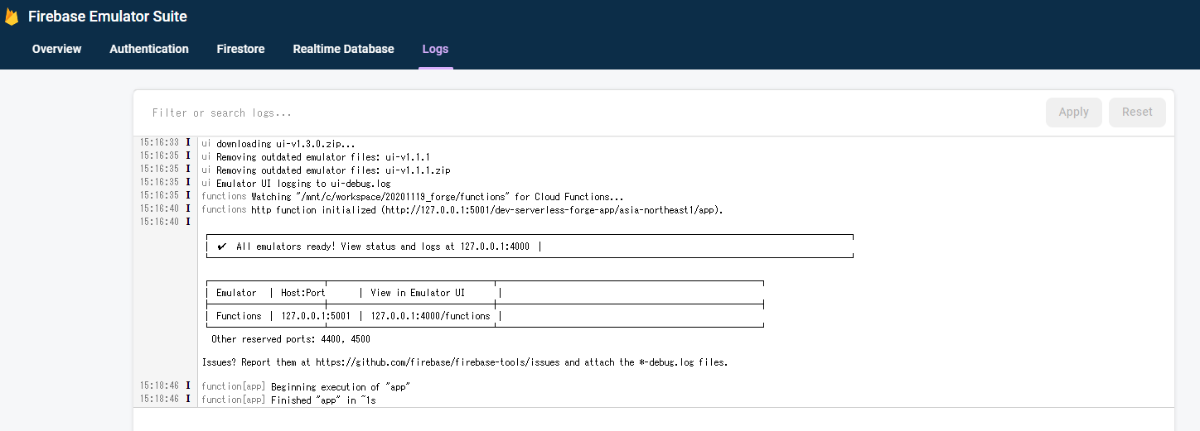Click the Issues report github line
Viewport: 1200px width, 431px height.
tap(465, 361)
